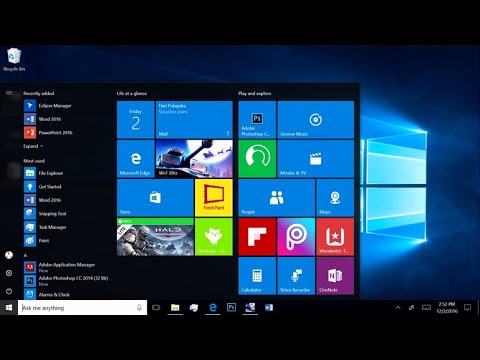Click the taskbar clock showing 2:52 PM
This screenshot has height=360, width=480.
(447, 307)
